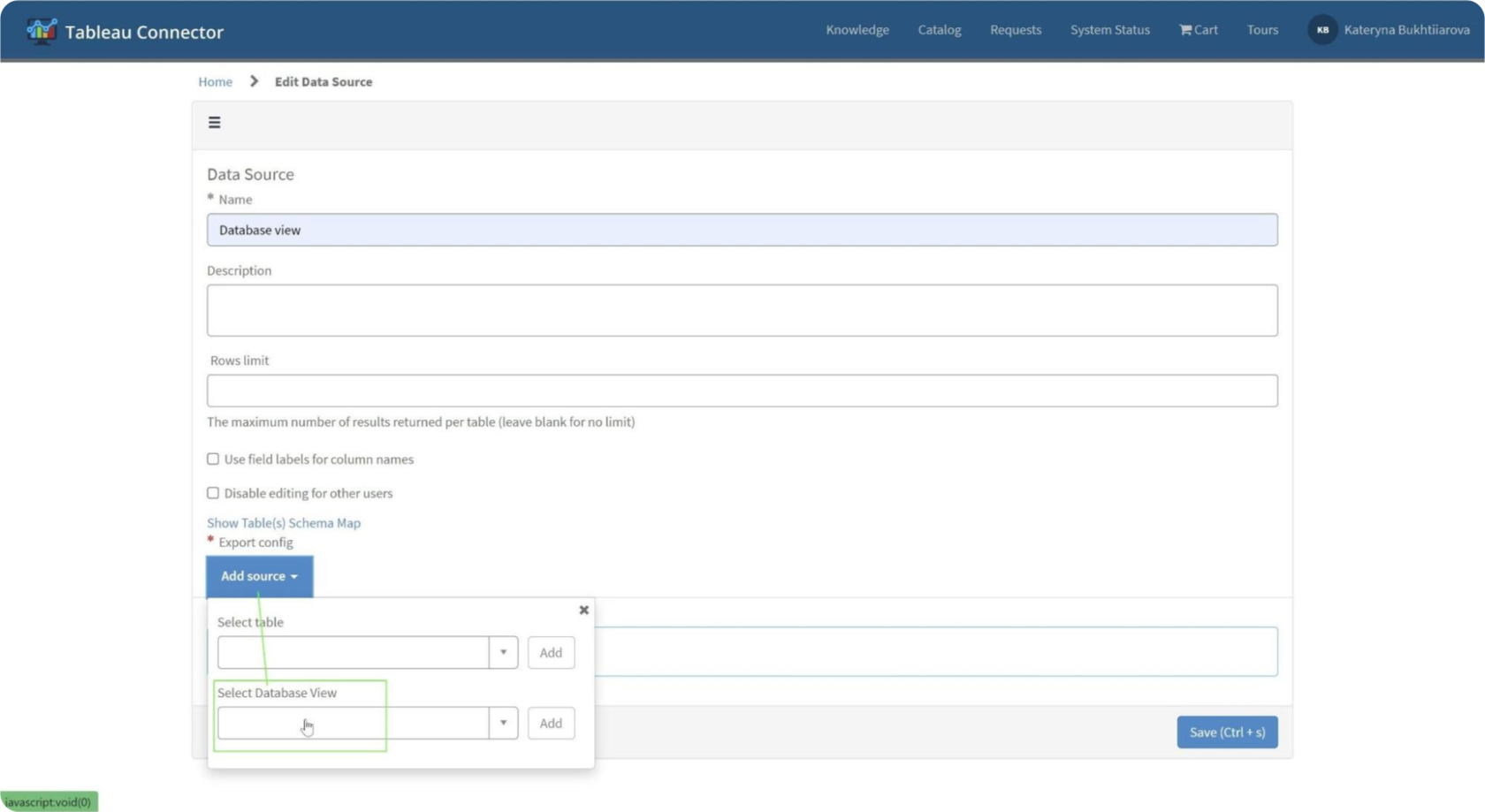Image resolution: width=1485 pixels, height=812 pixels.
Task: Click the Tableau Connector logo icon
Action: click(x=42, y=30)
